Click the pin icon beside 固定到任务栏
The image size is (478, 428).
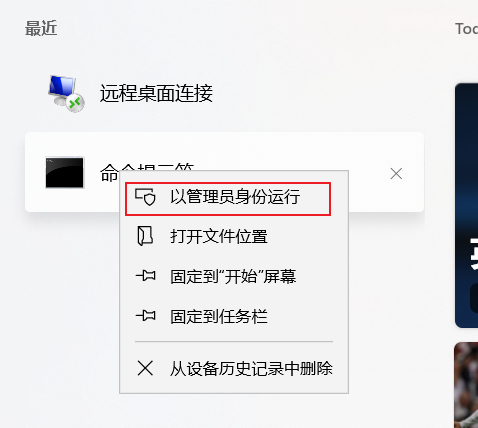145,315
